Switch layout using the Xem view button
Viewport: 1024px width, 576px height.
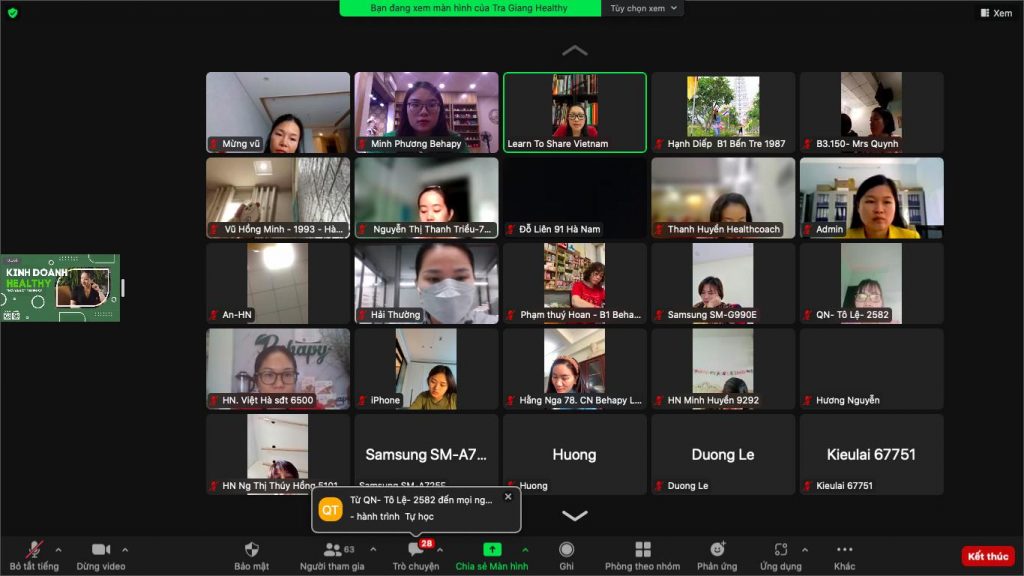[997, 12]
